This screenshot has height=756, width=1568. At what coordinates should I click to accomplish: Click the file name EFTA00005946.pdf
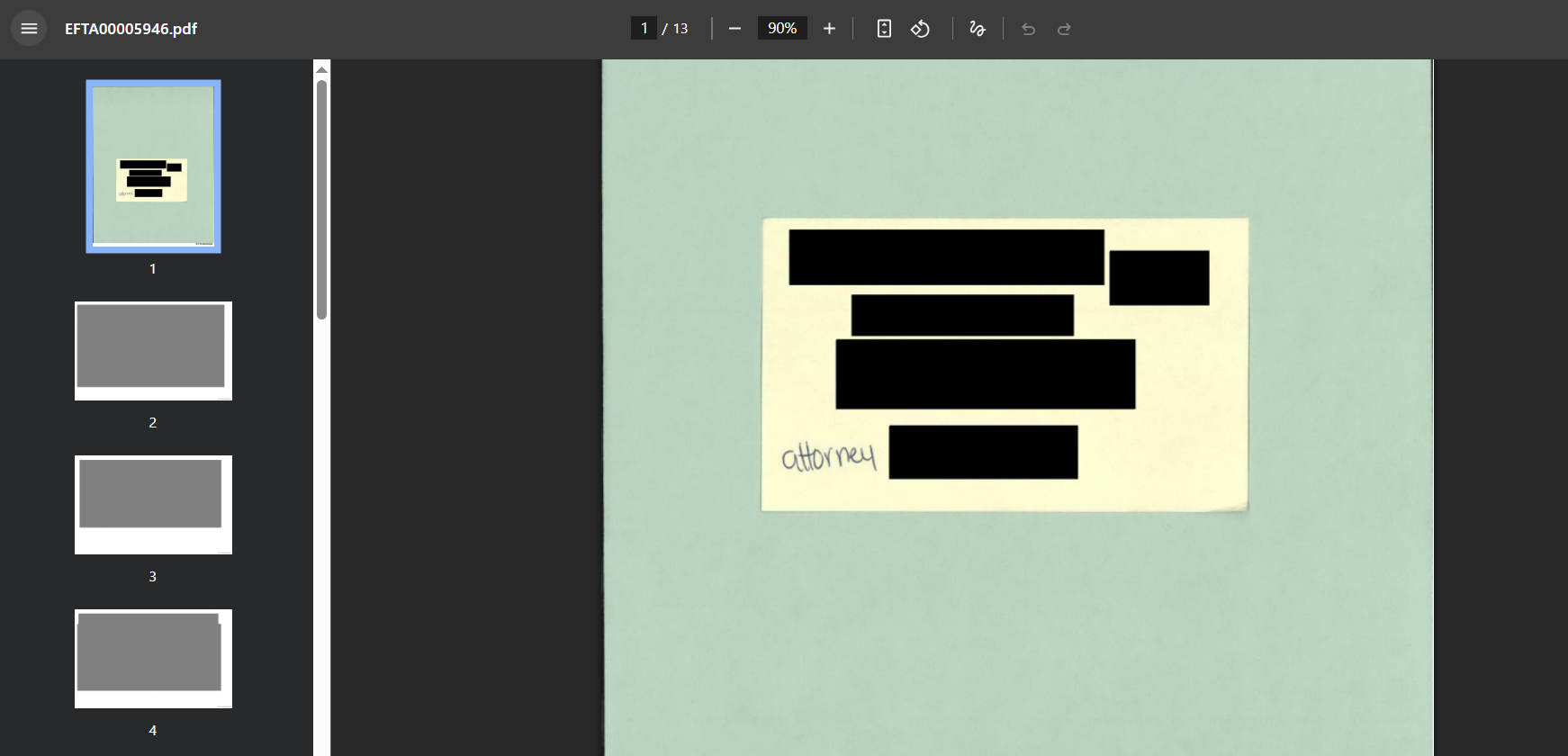(131, 29)
